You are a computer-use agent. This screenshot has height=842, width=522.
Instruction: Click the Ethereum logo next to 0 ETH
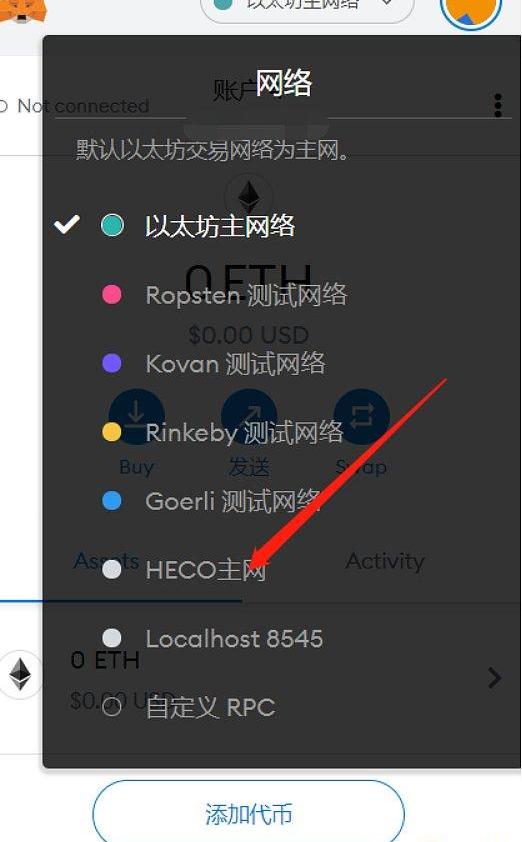[x=20, y=674]
